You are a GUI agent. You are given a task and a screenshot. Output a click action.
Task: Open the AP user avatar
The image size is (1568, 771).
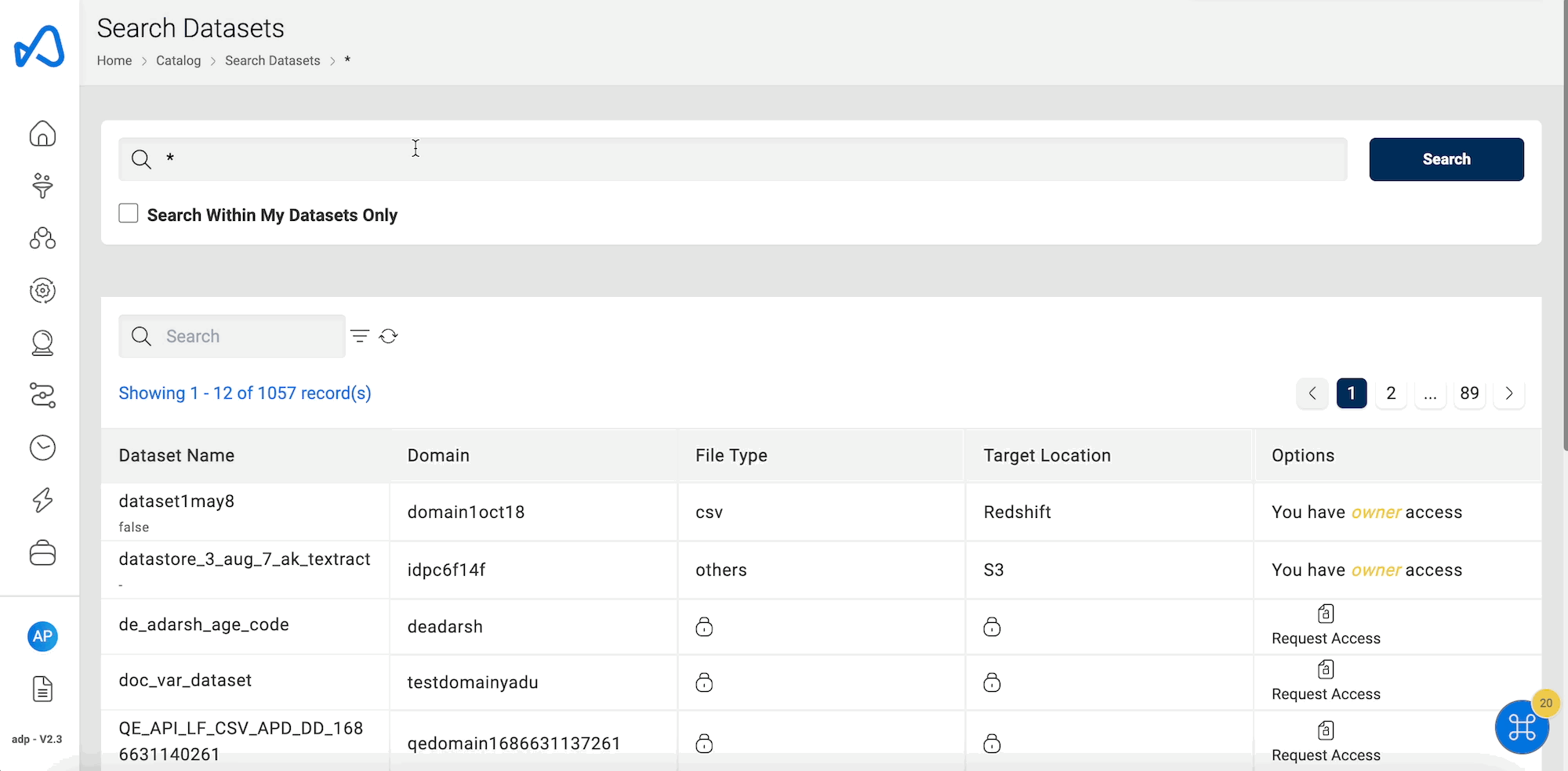click(42, 636)
